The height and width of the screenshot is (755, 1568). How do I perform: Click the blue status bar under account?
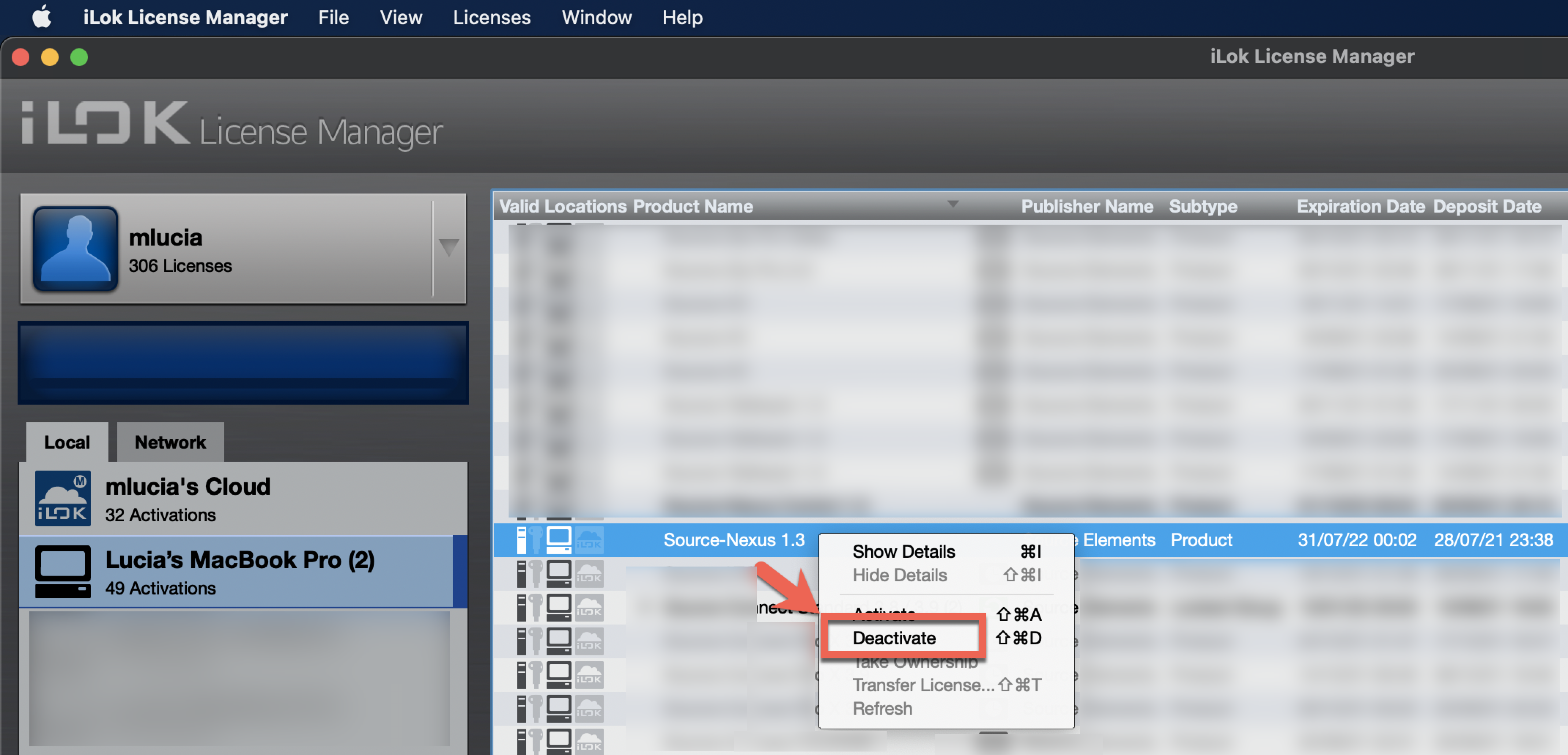pyautogui.click(x=243, y=363)
